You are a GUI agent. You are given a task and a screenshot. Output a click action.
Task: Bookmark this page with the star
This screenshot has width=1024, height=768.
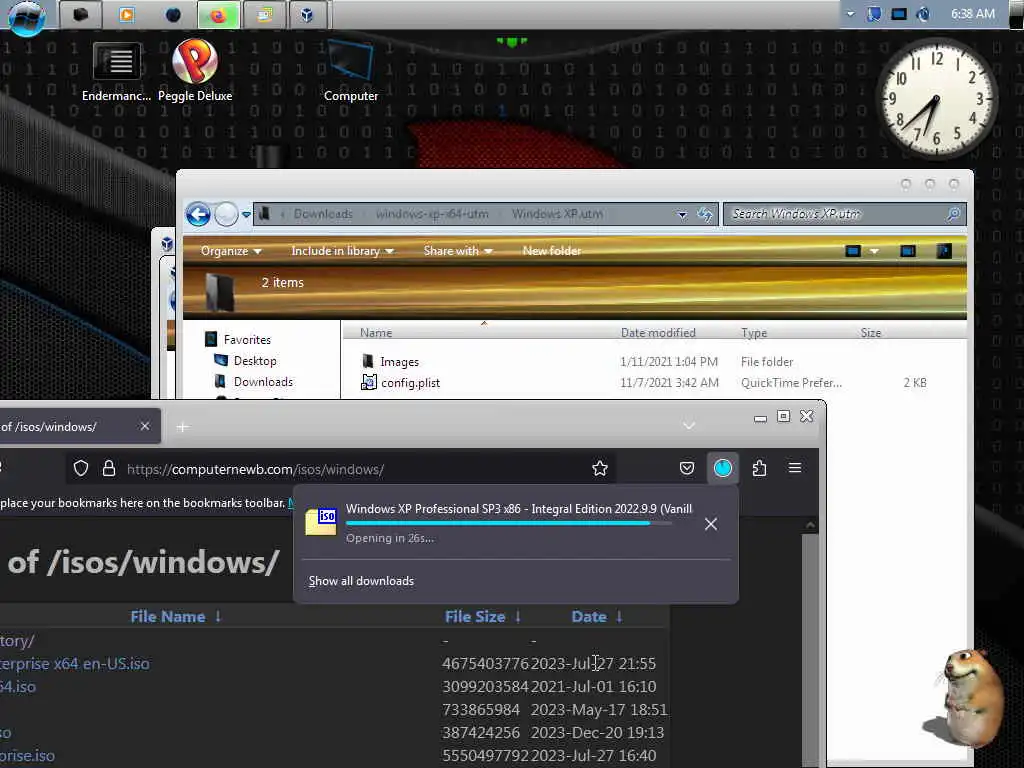coord(600,468)
